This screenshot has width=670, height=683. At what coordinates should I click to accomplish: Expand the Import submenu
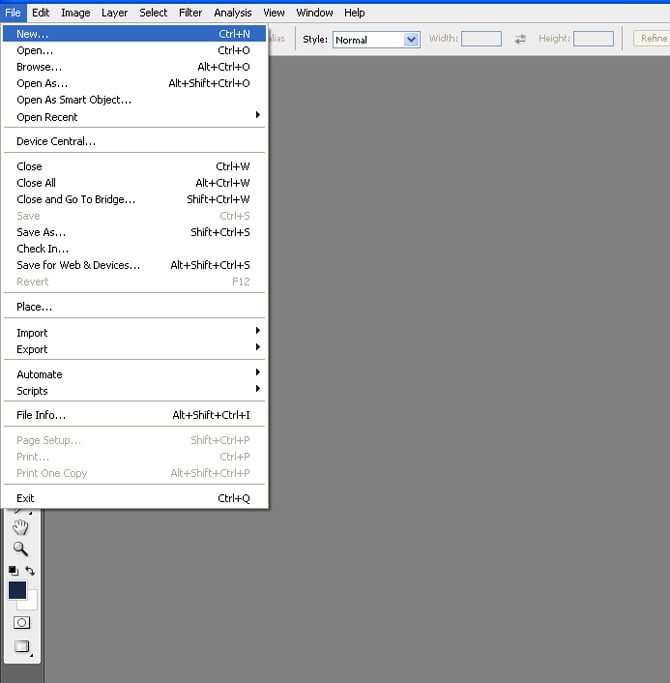[x=136, y=333]
